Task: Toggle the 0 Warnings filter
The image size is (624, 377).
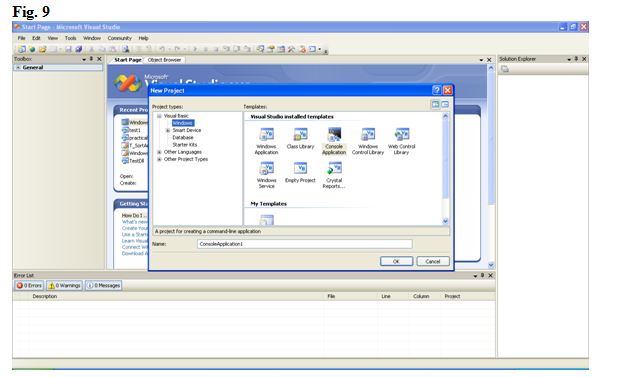Action: point(64,285)
